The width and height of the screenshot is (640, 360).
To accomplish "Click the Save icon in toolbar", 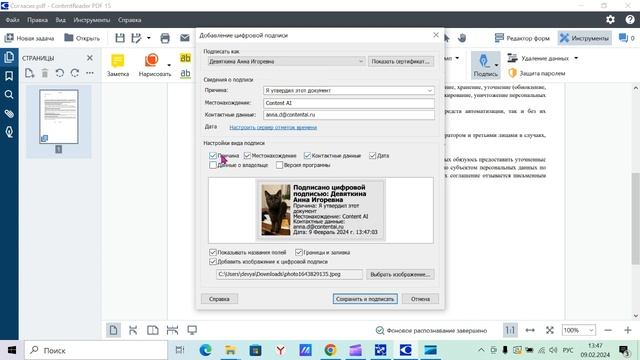I will (120, 38).
